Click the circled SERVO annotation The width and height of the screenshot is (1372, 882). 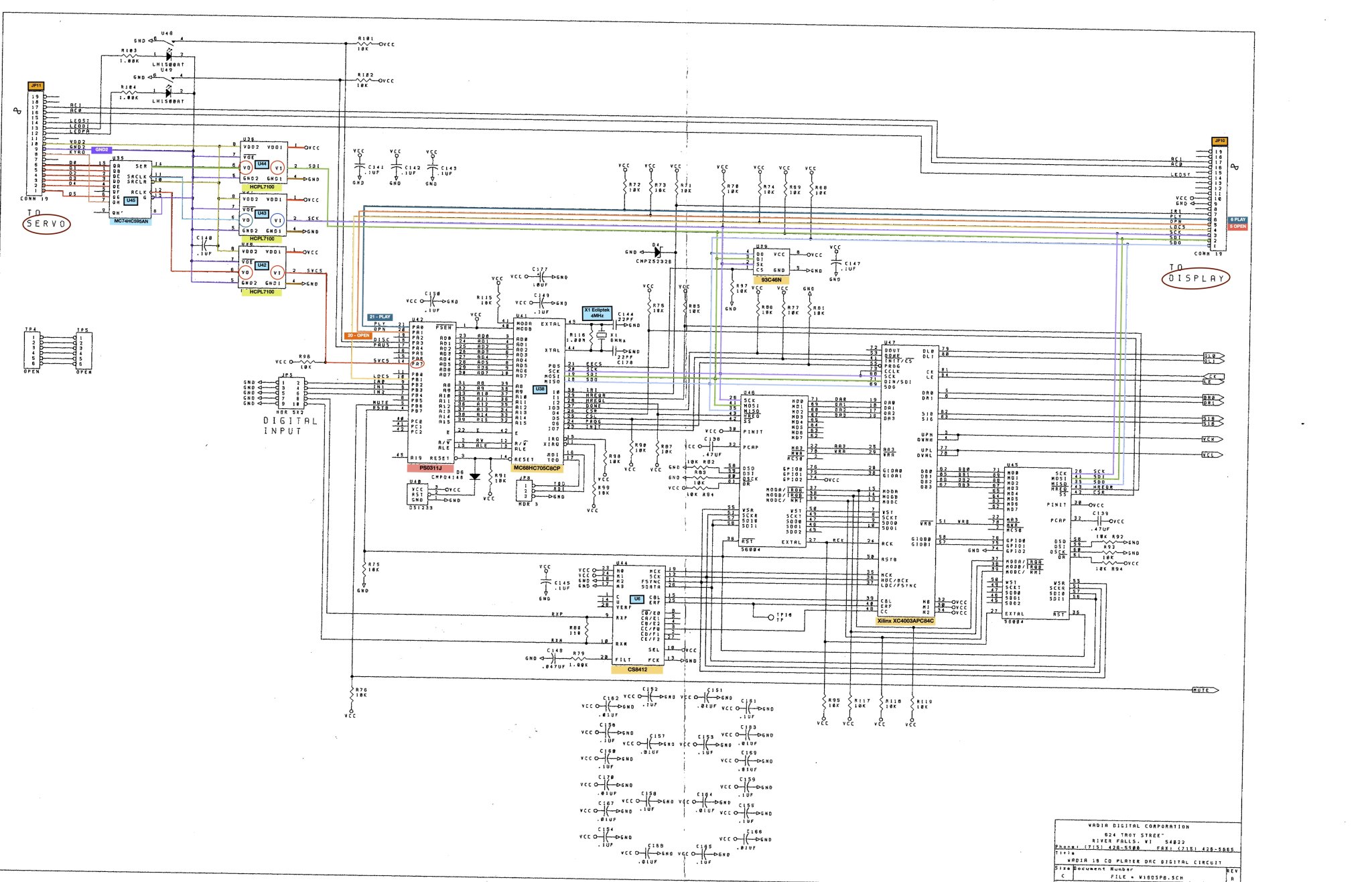pyautogui.click(x=46, y=224)
